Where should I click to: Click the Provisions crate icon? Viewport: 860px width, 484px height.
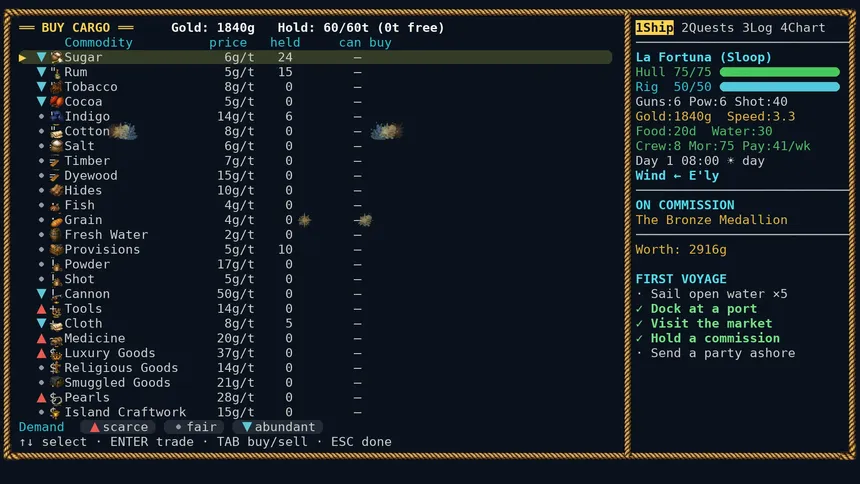coord(56,250)
